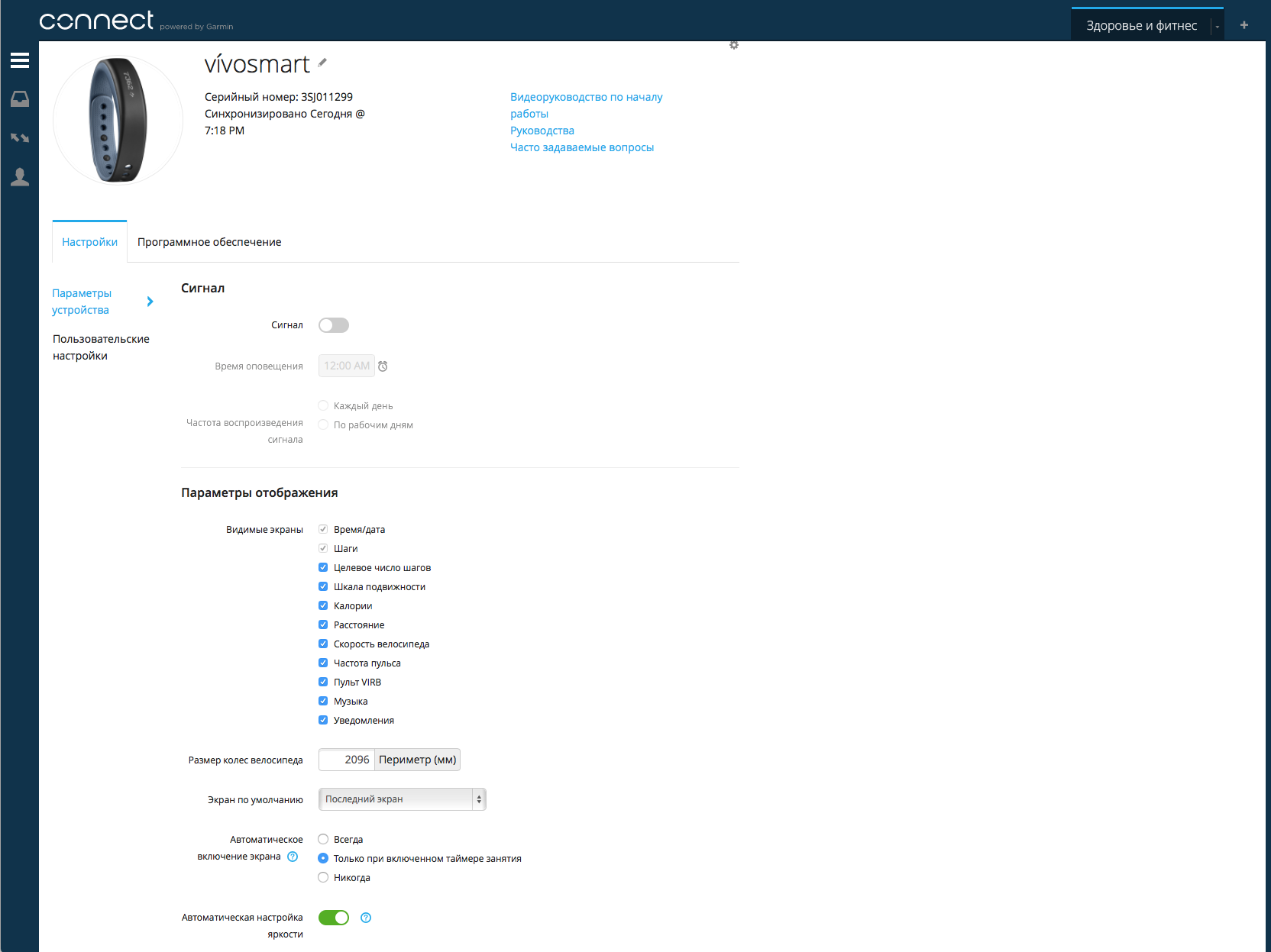This screenshot has width=1271, height=952.
Task: Select the По рабочим дням radio option
Action: pyautogui.click(x=323, y=424)
